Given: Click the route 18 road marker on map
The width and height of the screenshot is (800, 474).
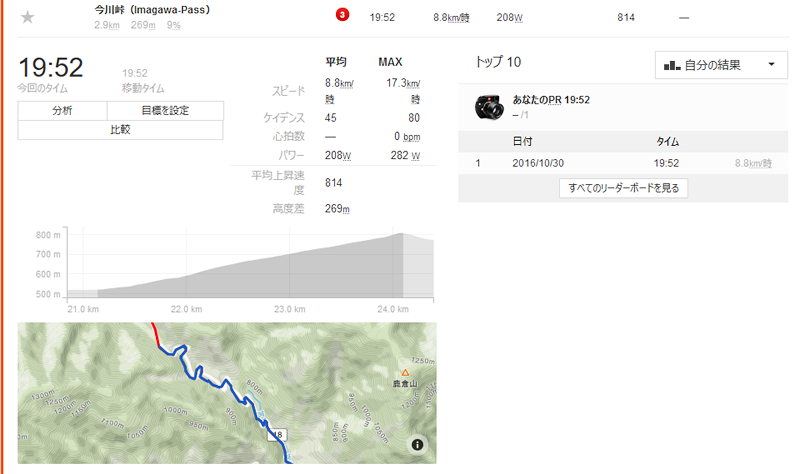Looking at the screenshot, I should [277, 435].
